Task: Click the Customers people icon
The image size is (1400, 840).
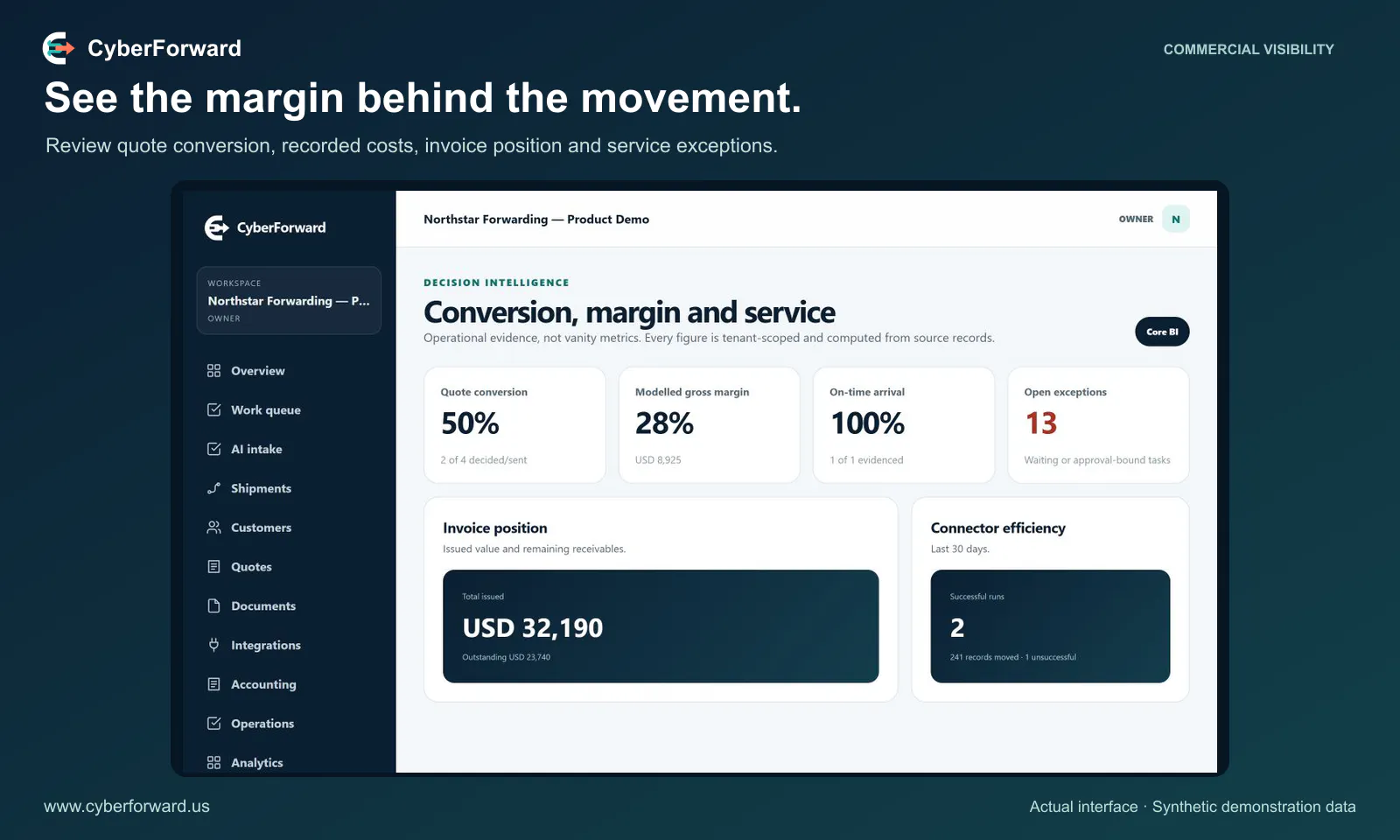Action: point(213,528)
